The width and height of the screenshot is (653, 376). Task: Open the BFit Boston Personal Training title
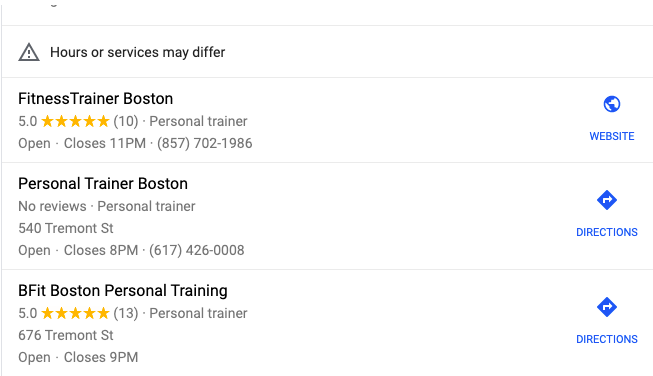tap(123, 291)
